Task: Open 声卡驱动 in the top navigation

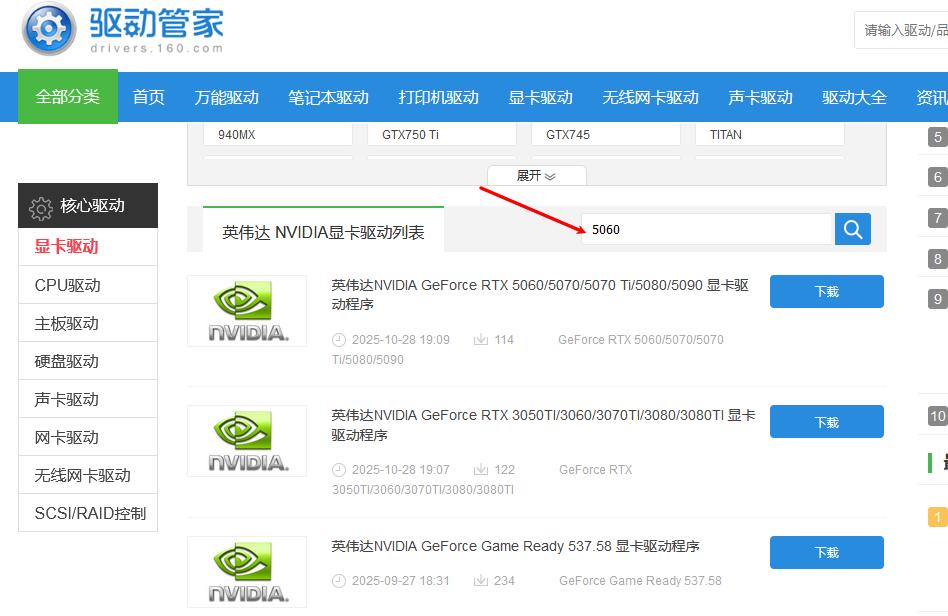Action: click(x=761, y=97)
